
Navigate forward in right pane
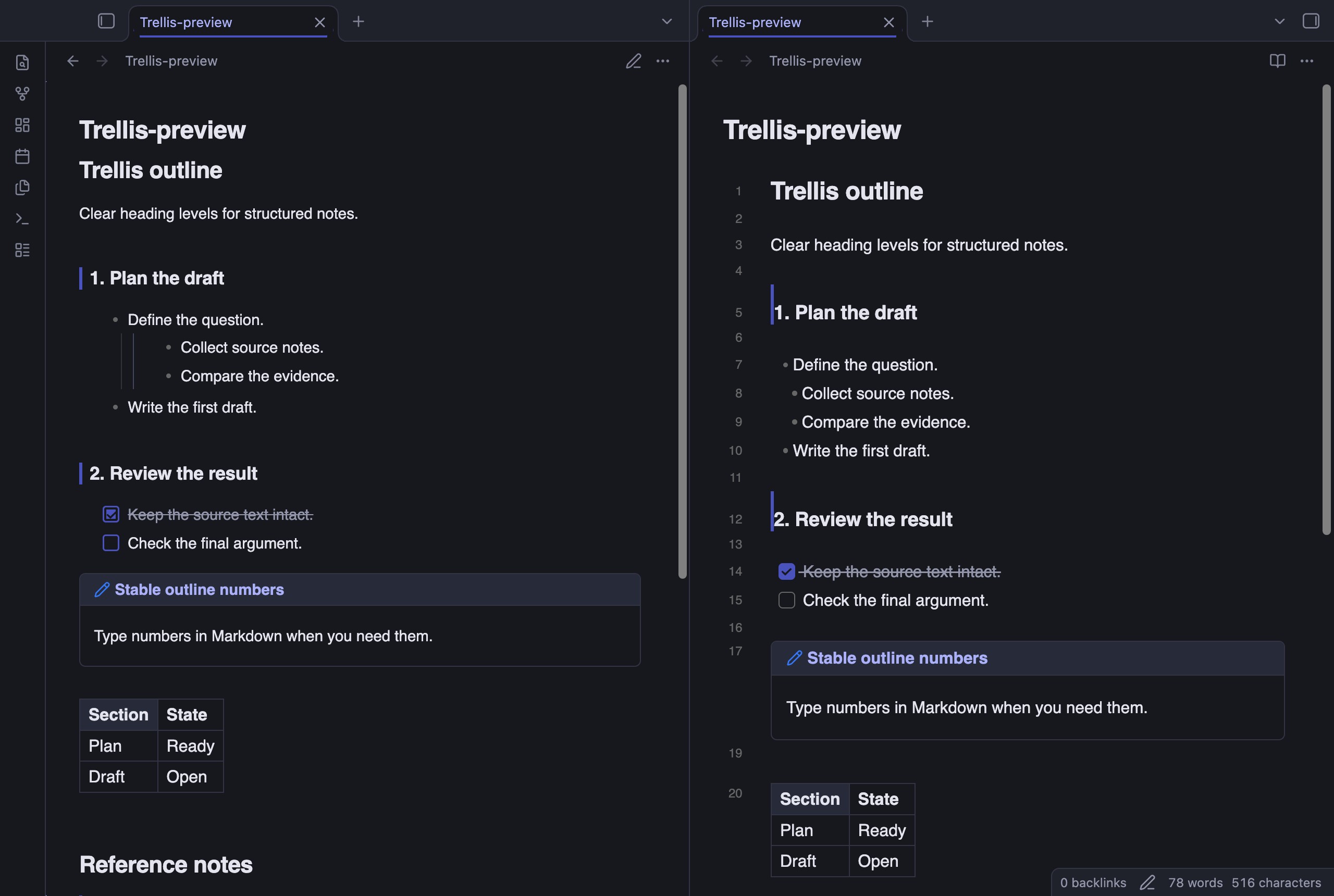click(x=746, y=60)
